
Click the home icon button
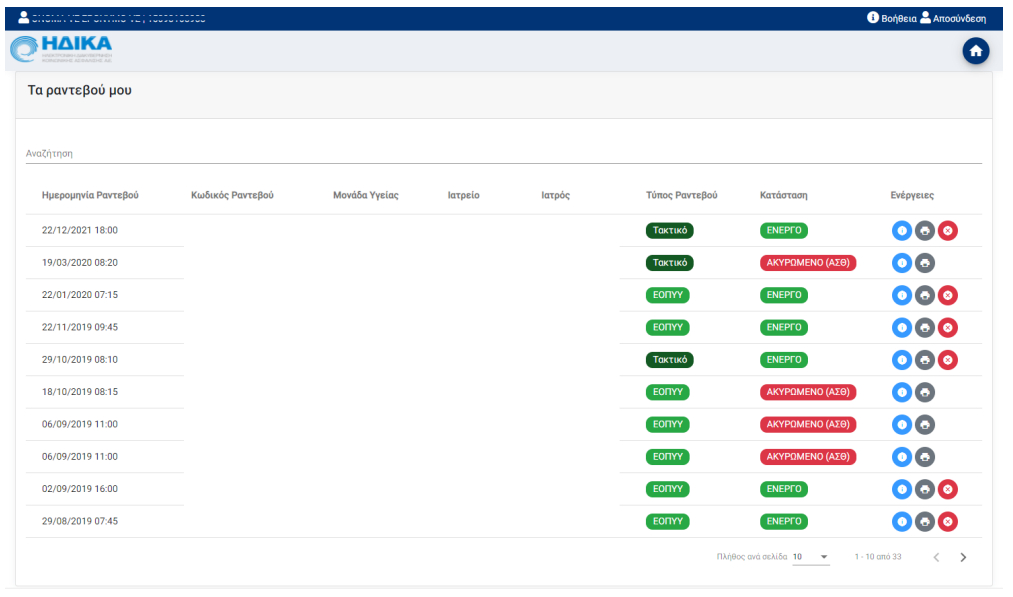pyautogui.click(x=975, y=51)
